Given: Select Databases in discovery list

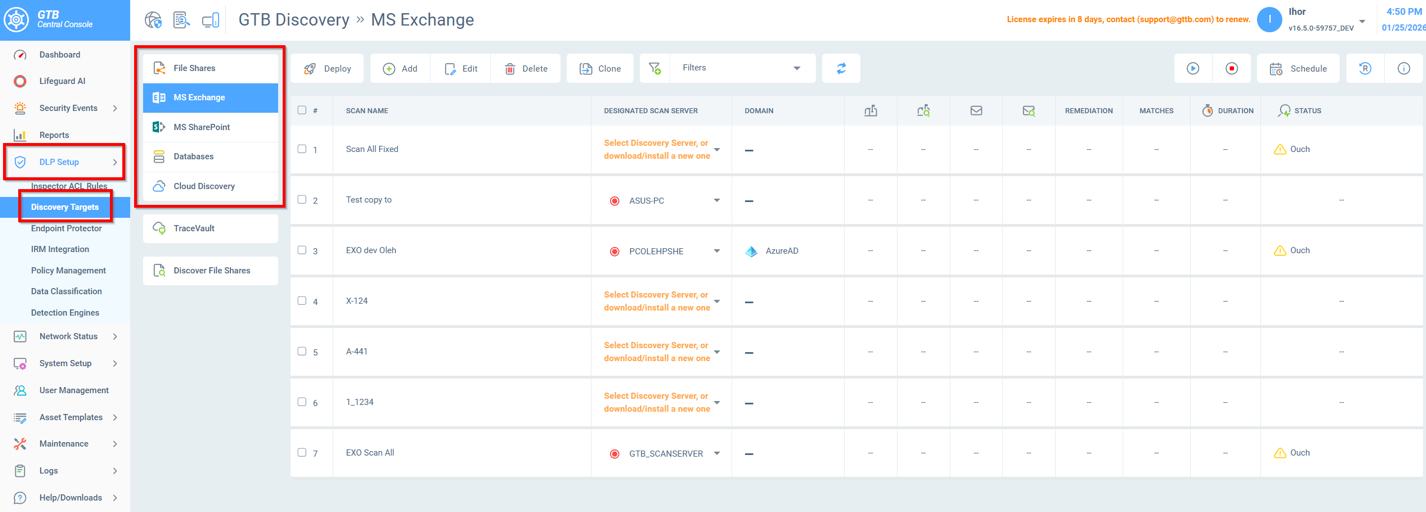Looking at the screenshot, I should click(x=211, y=157).
